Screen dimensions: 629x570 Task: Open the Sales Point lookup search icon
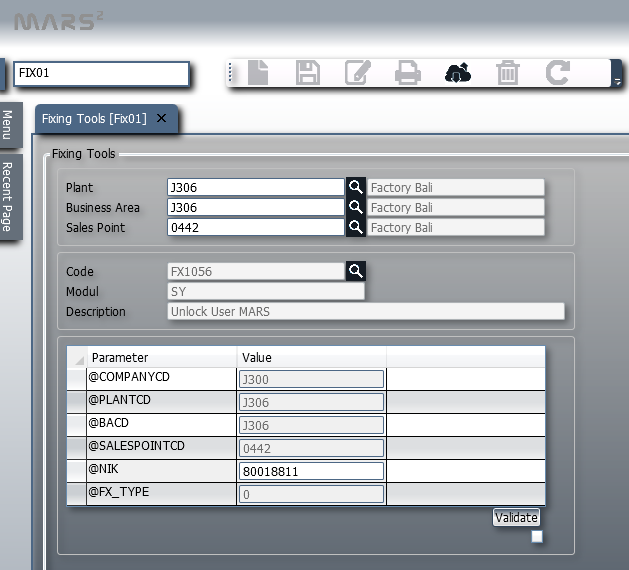355,227
